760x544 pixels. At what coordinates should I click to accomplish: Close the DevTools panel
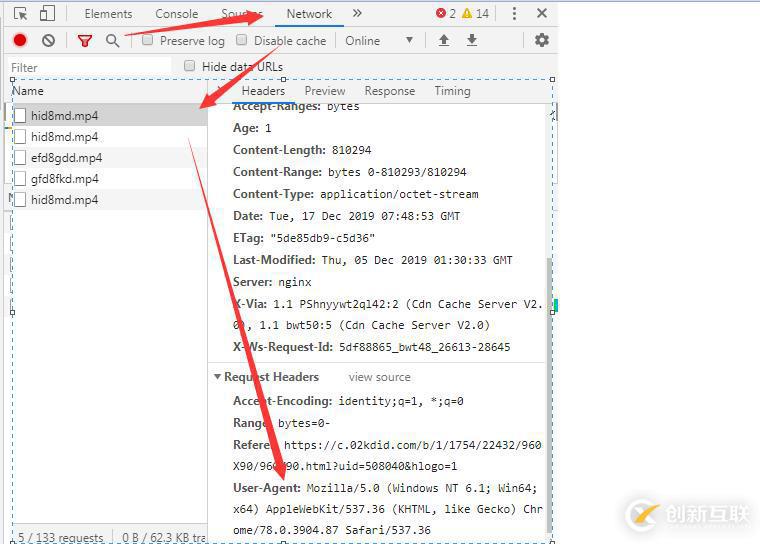542,13
